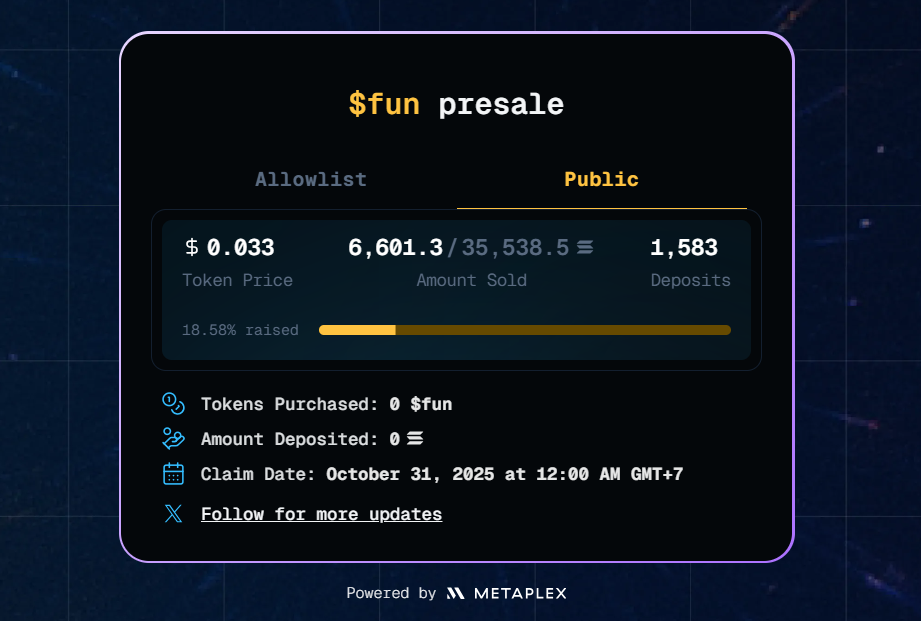This screenshot has width=921, height=621.
Task: Click the $fun presale heading
Action: point(456,104)
